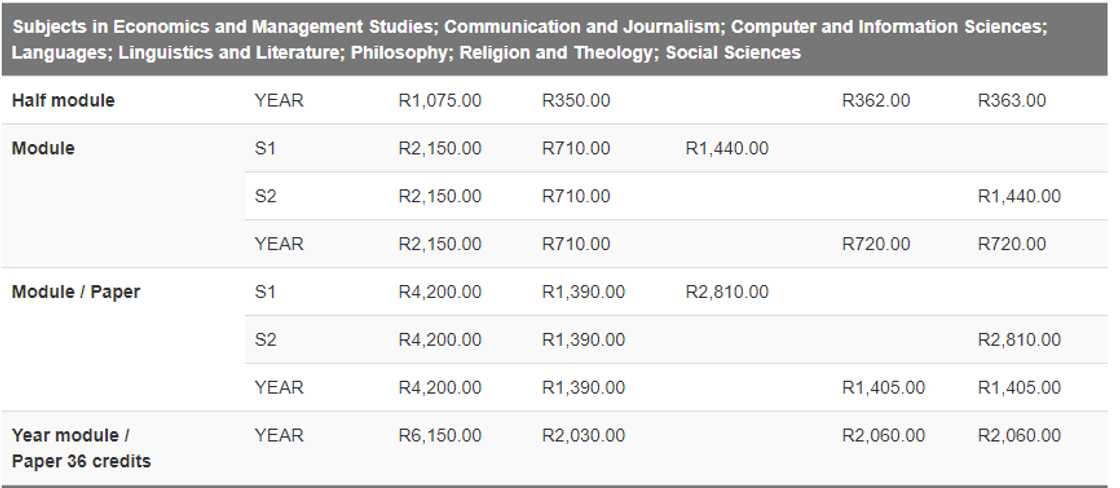Click R1,390.00 in Module / Paper S2 row
Image resolution: width=1120 pixels, height=488 pixels.
point(583,340)
